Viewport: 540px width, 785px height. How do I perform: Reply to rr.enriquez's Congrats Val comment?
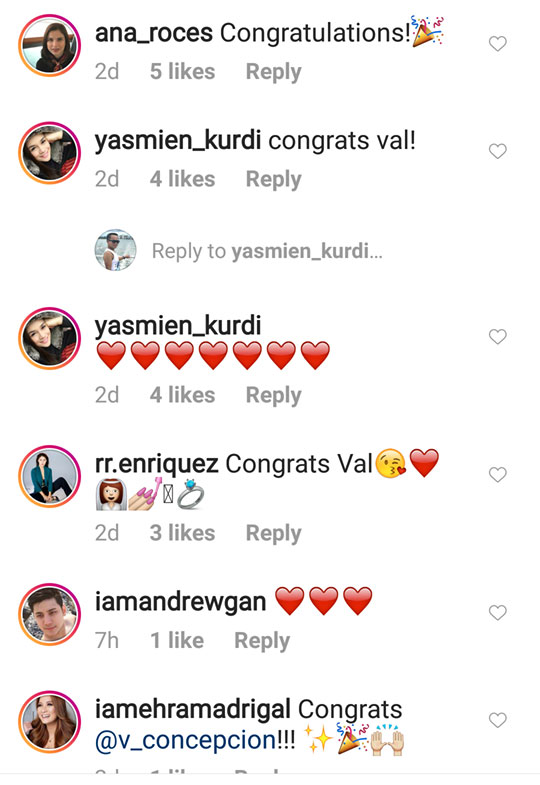[x=273, y=534]
